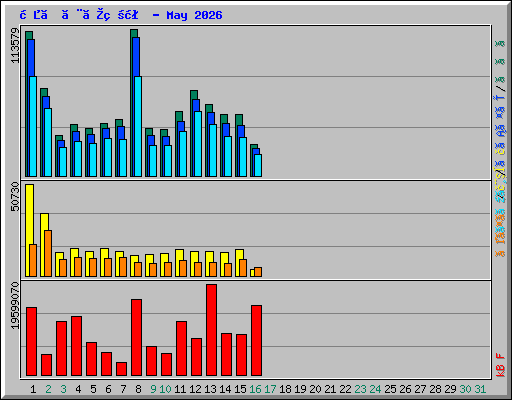The width and height of the screenshot is (512, 400).
Task: Select the red bar for day 16
Action: (256, 341)
